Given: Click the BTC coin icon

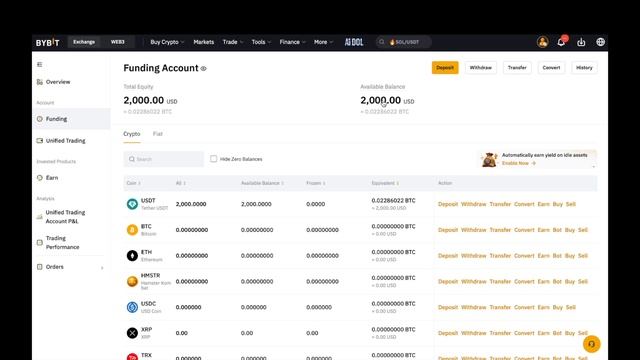Looking at the screenshot, I should click(132, 230).
